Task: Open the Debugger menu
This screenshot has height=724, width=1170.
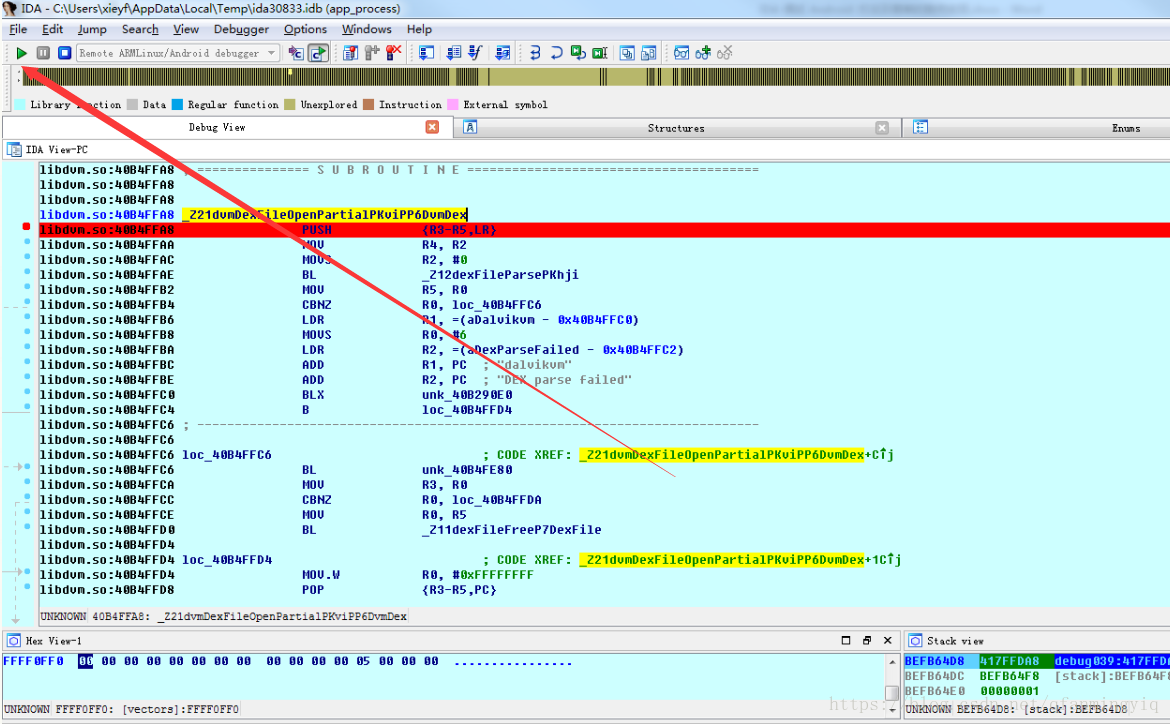Action: [241, 29]
